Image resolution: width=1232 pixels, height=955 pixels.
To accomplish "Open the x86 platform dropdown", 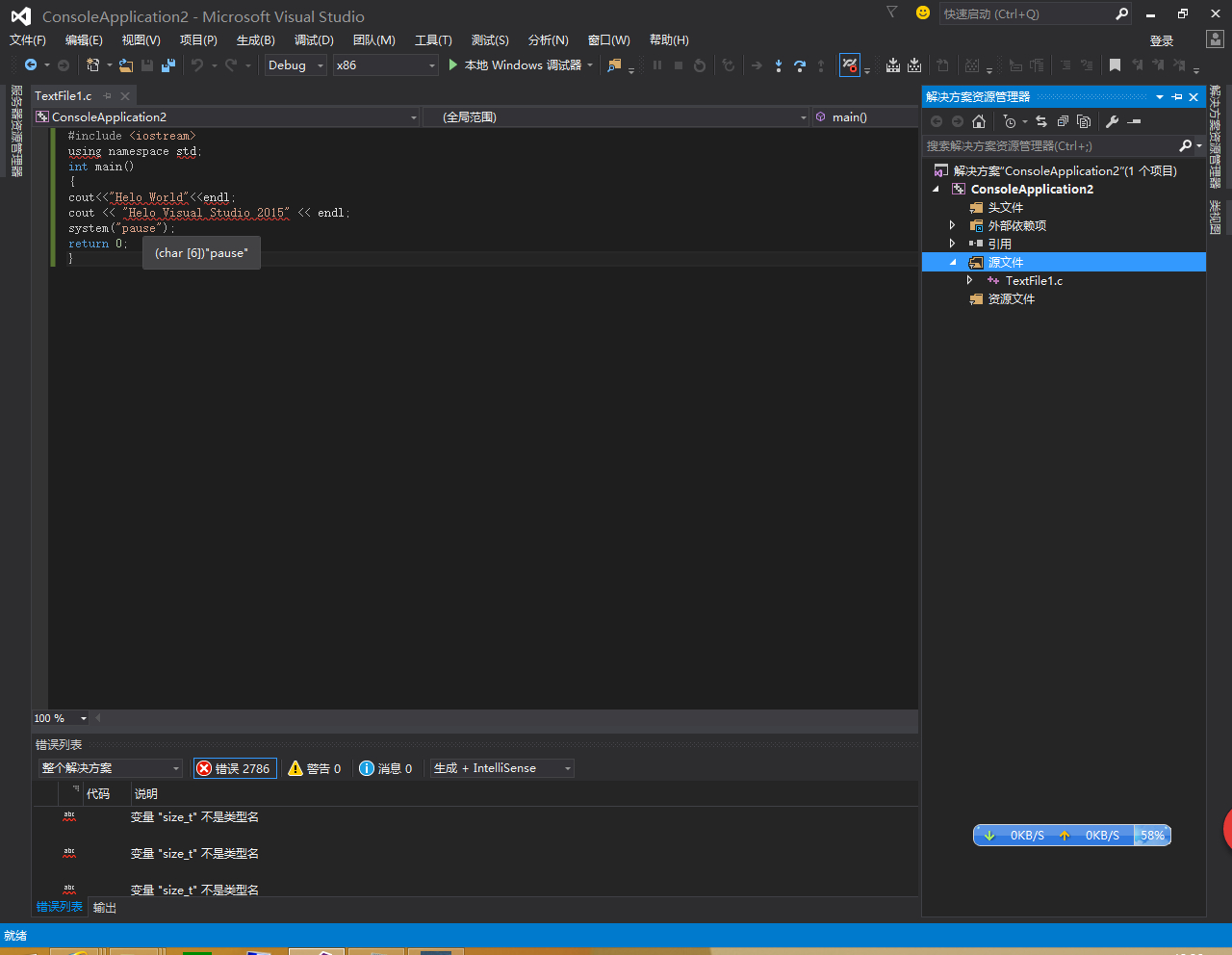I will coord(385,65).
